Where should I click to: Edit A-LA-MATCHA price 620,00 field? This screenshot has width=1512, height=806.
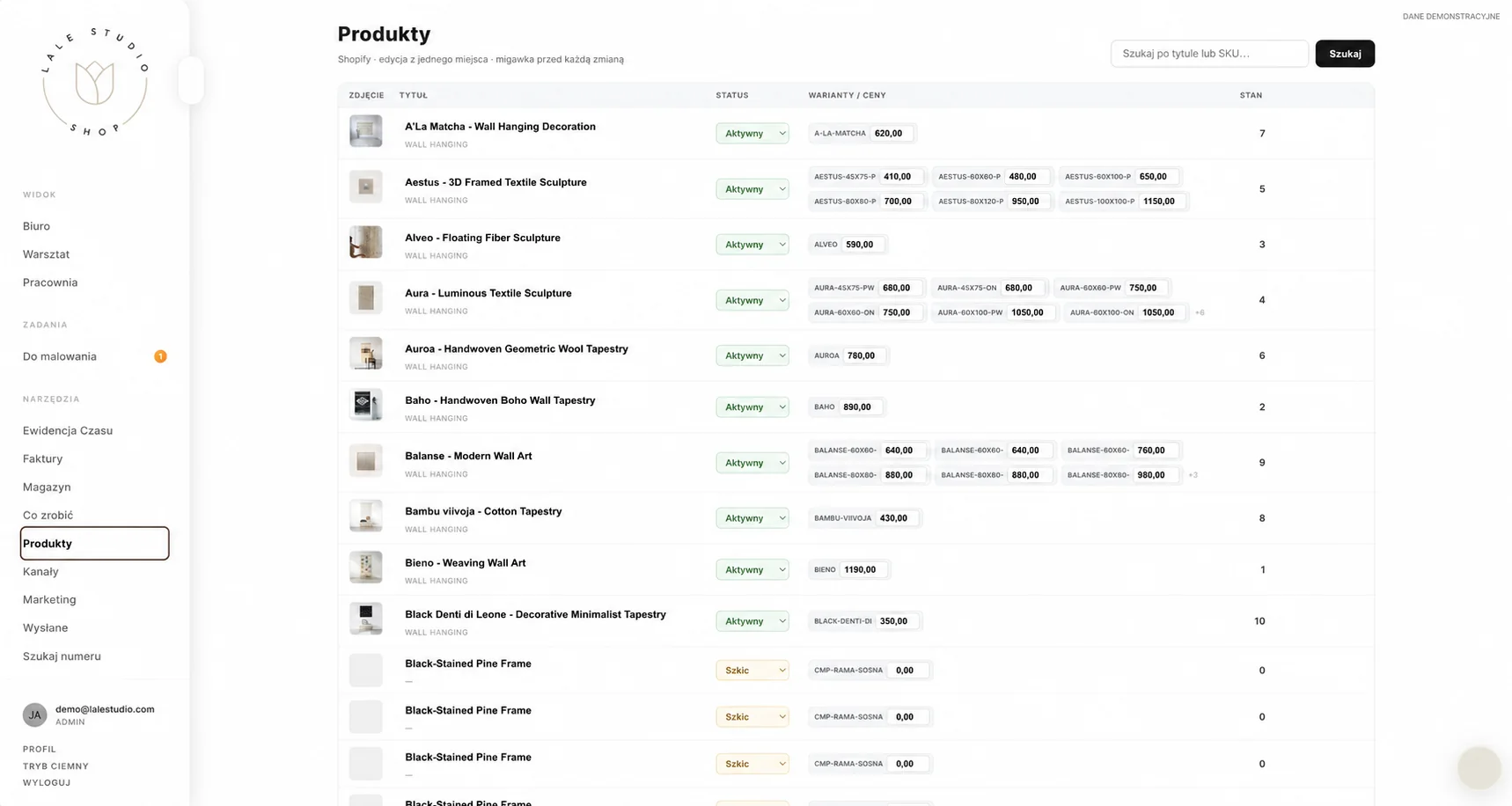[x=892, y=133]
